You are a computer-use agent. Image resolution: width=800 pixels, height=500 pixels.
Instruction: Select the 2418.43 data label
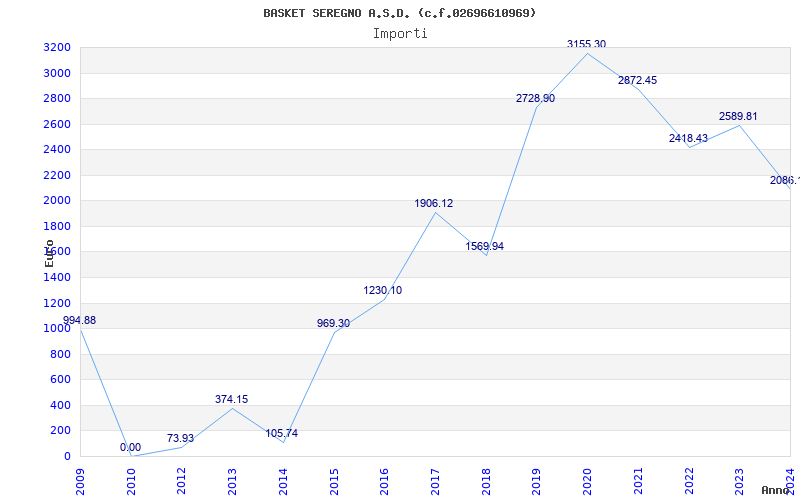pos(688,138)
